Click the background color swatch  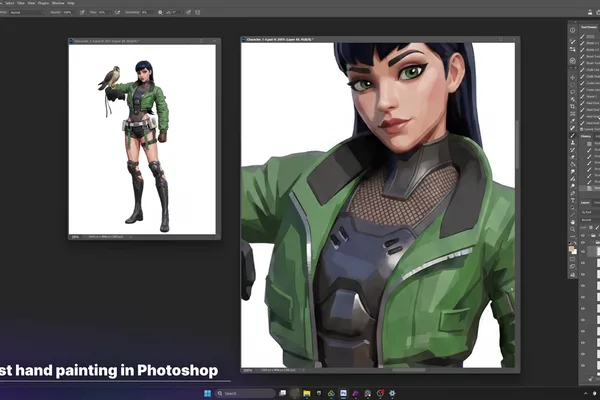(575, 252)
